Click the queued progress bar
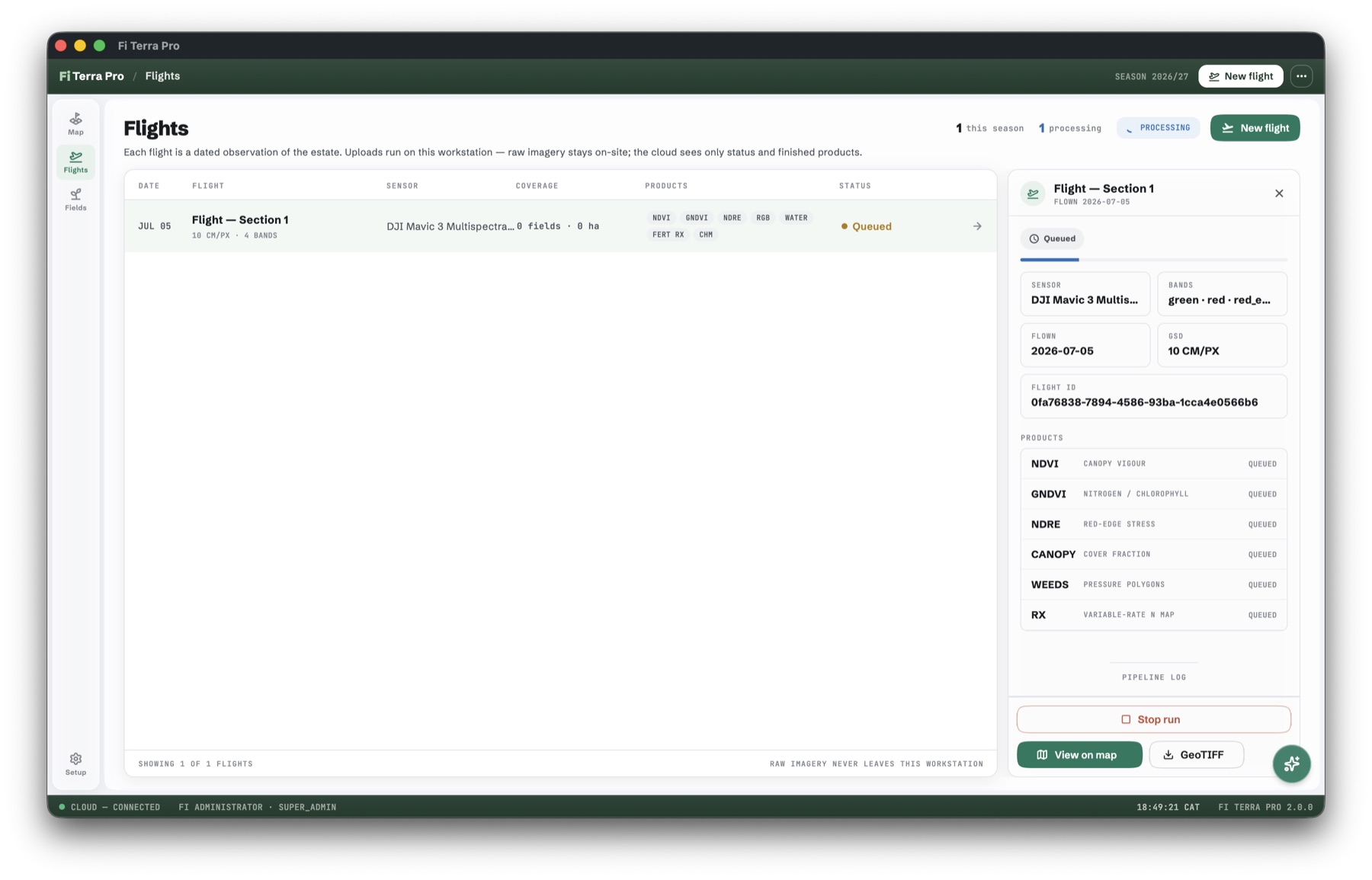The image size is (1372, 880). click(x=1153, y=260)
